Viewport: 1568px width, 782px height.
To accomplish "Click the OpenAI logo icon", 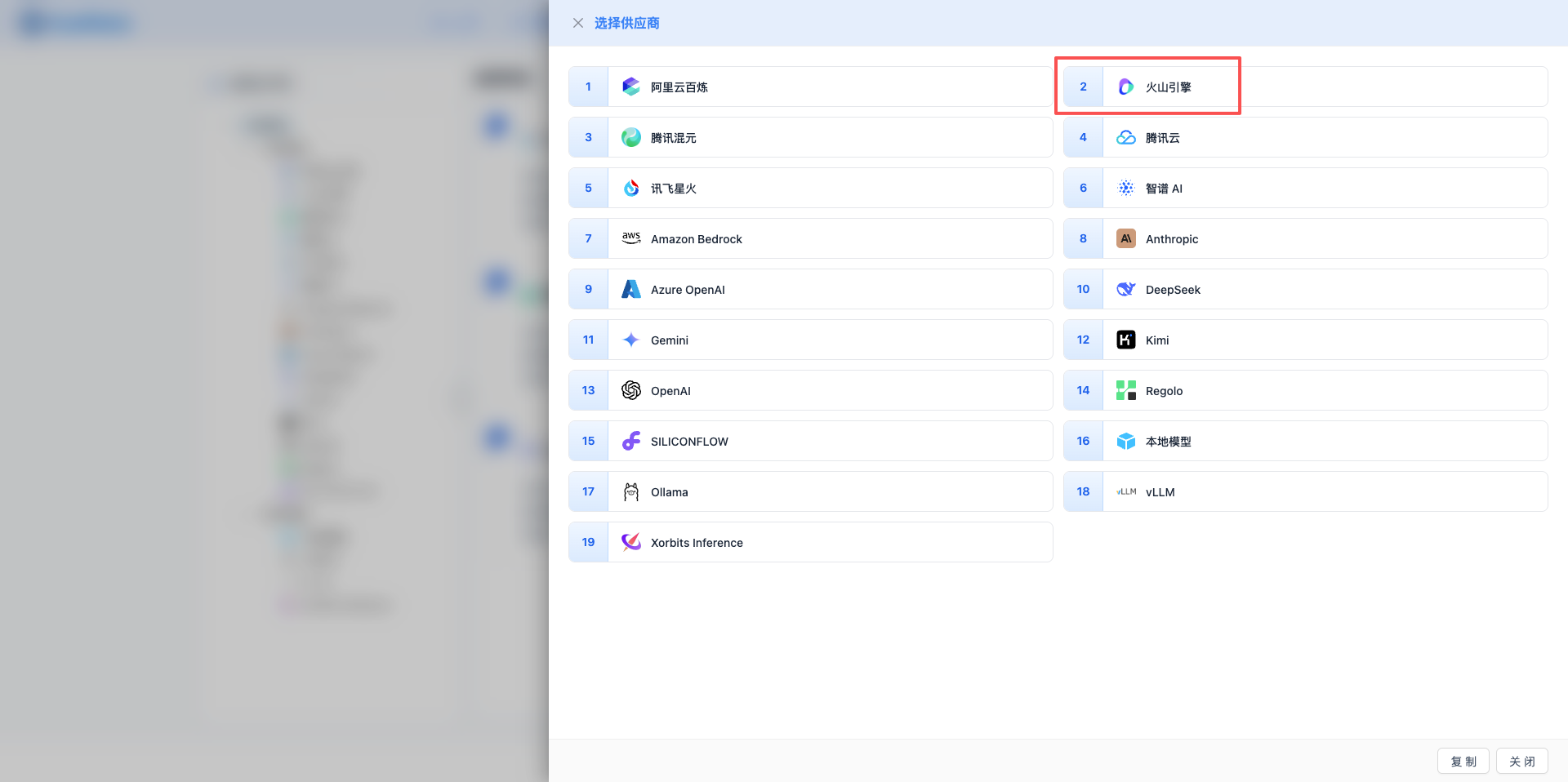I will [x=630, y=390].
